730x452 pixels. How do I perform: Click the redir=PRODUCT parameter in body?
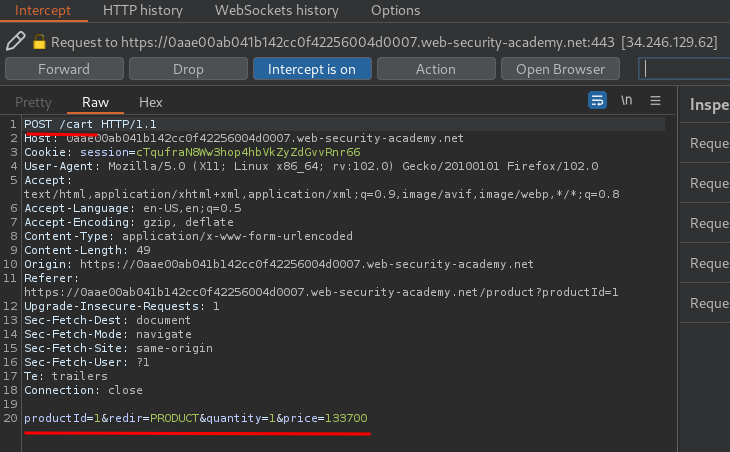click(x=154, y=418)
